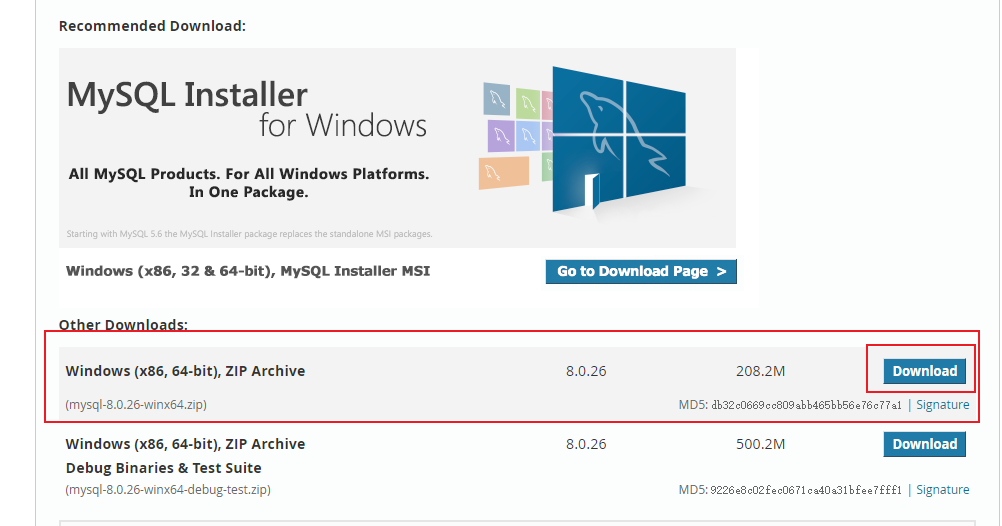Click the Go to Download Page button
The image size is (1002, 526).
641,271
